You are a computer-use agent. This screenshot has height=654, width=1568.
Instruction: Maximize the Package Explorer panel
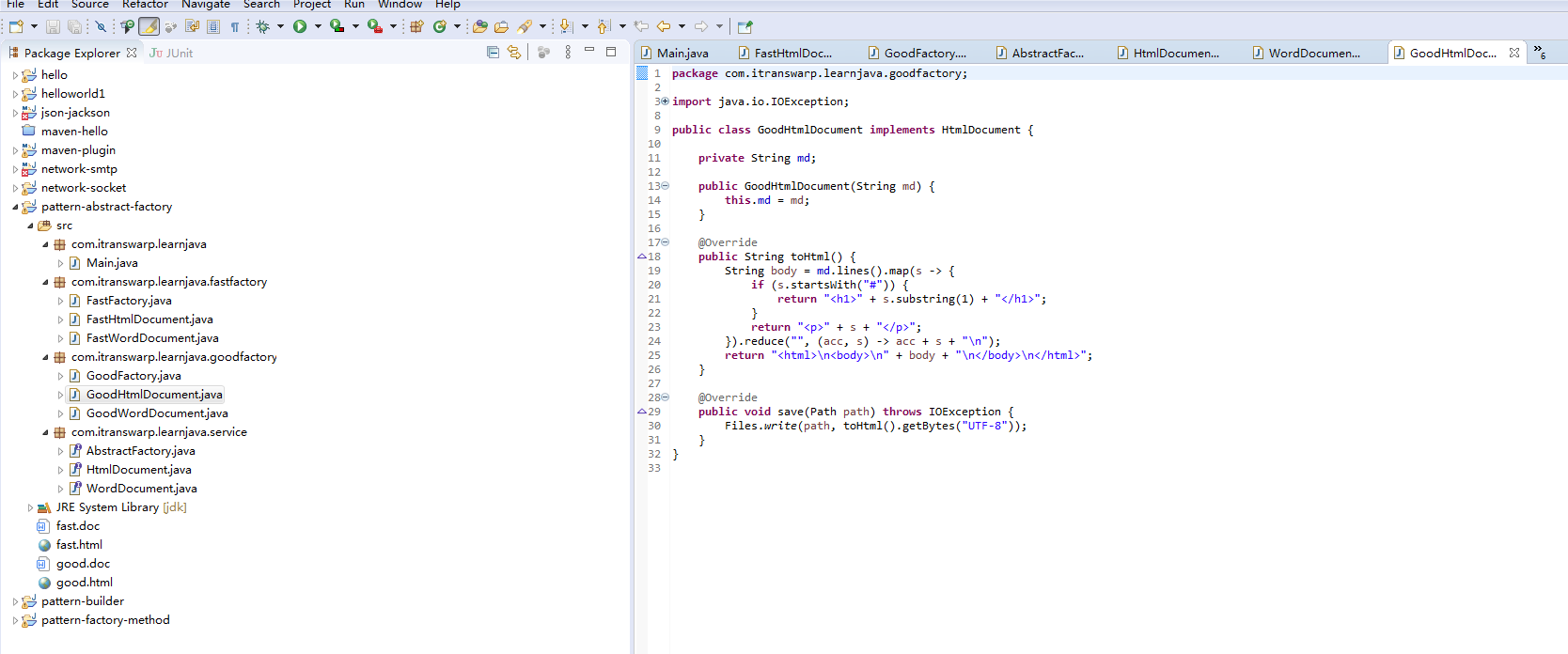click(611, 52)
